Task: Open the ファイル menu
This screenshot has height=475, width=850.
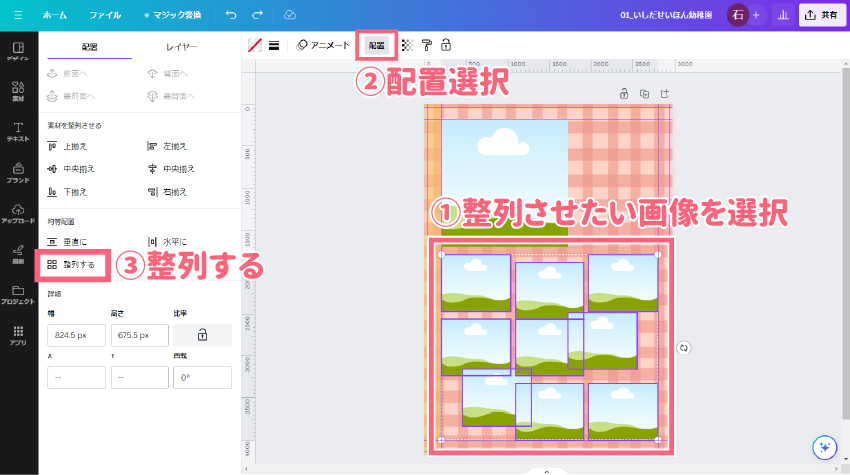Action: pyautogui.click(x=105, y=15)
